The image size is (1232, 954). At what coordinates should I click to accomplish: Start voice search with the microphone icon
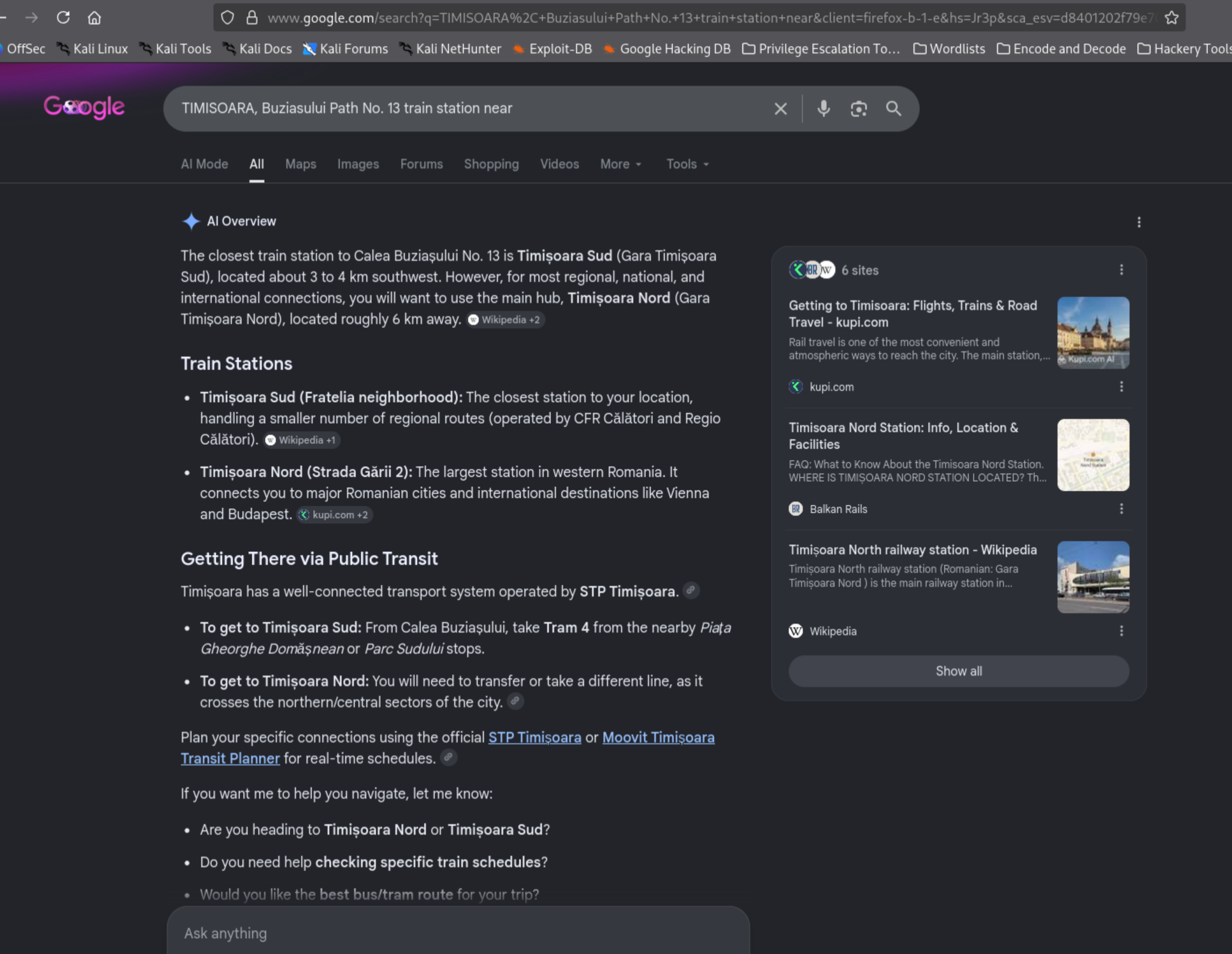823,108
